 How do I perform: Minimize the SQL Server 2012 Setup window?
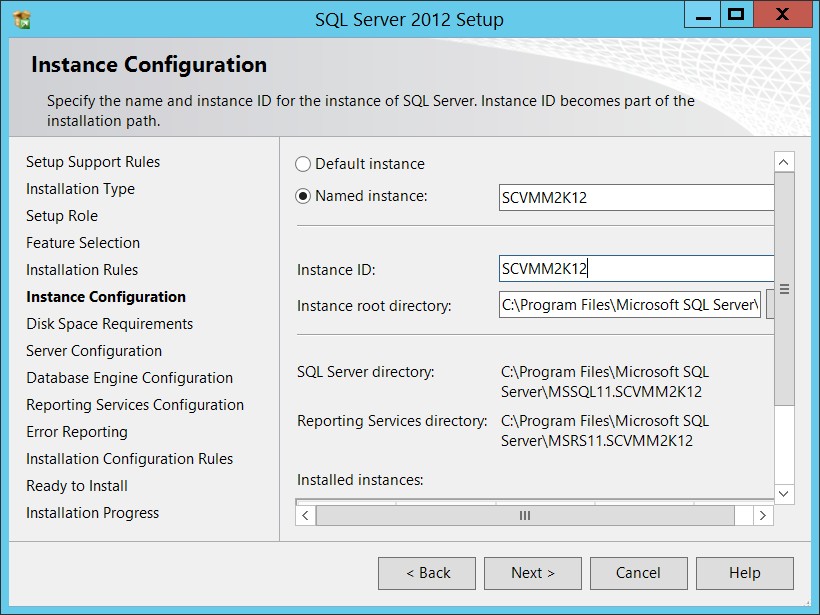[703, 15]
